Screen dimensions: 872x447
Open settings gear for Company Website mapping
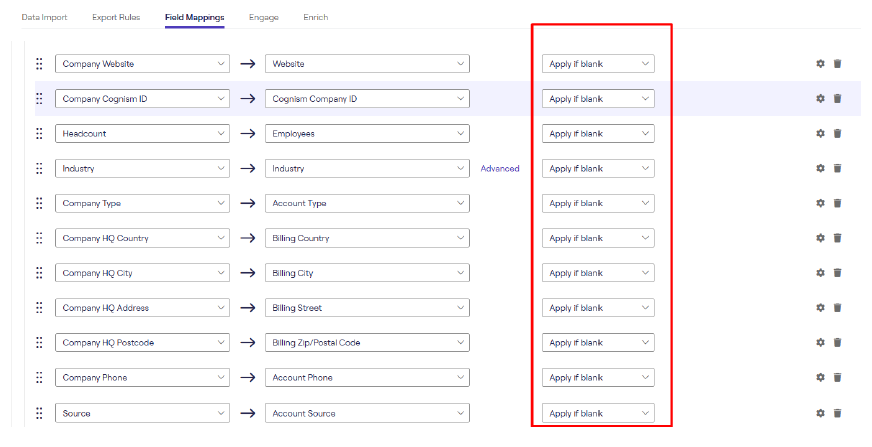pyautogui.click(x=820, y=63)
